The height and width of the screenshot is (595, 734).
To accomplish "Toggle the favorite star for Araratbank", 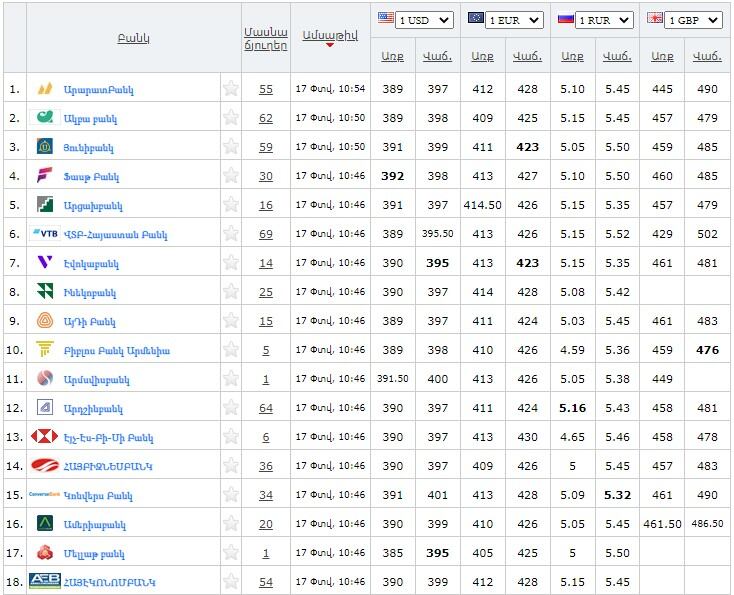I will click(x=231, y=89).
